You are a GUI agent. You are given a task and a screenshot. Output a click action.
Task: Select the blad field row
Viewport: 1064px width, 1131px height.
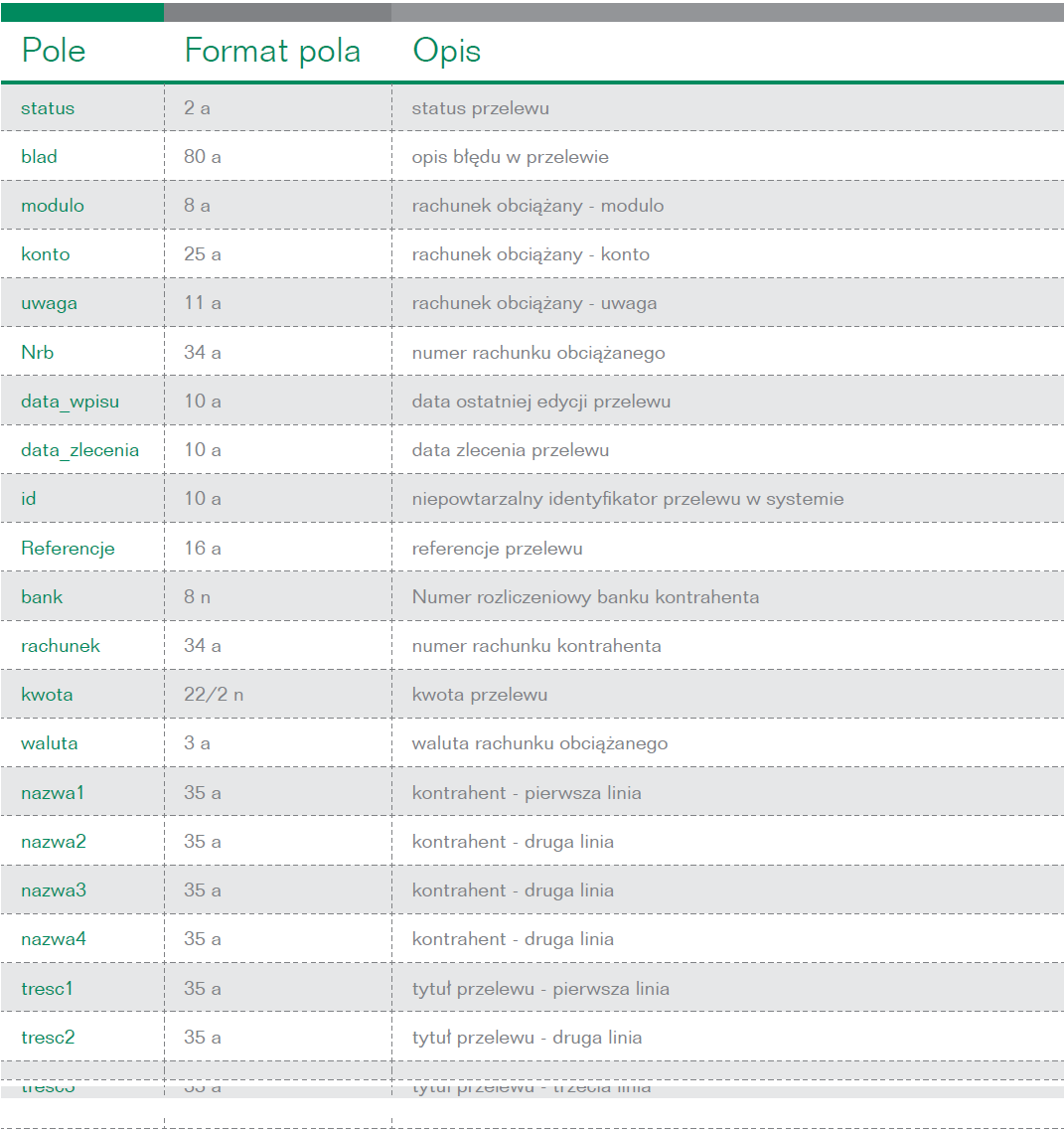pos(532,156)
